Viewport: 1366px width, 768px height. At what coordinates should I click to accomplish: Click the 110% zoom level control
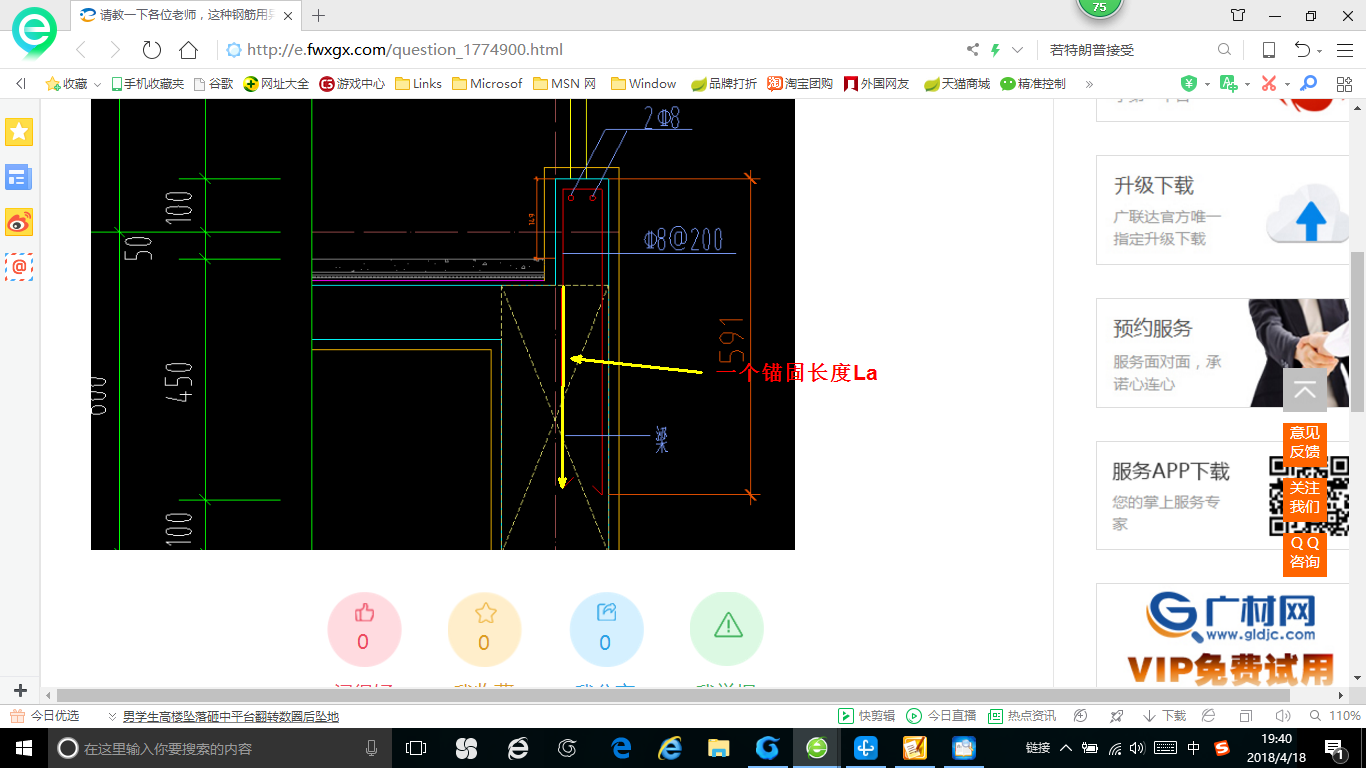click(1336, 716)
